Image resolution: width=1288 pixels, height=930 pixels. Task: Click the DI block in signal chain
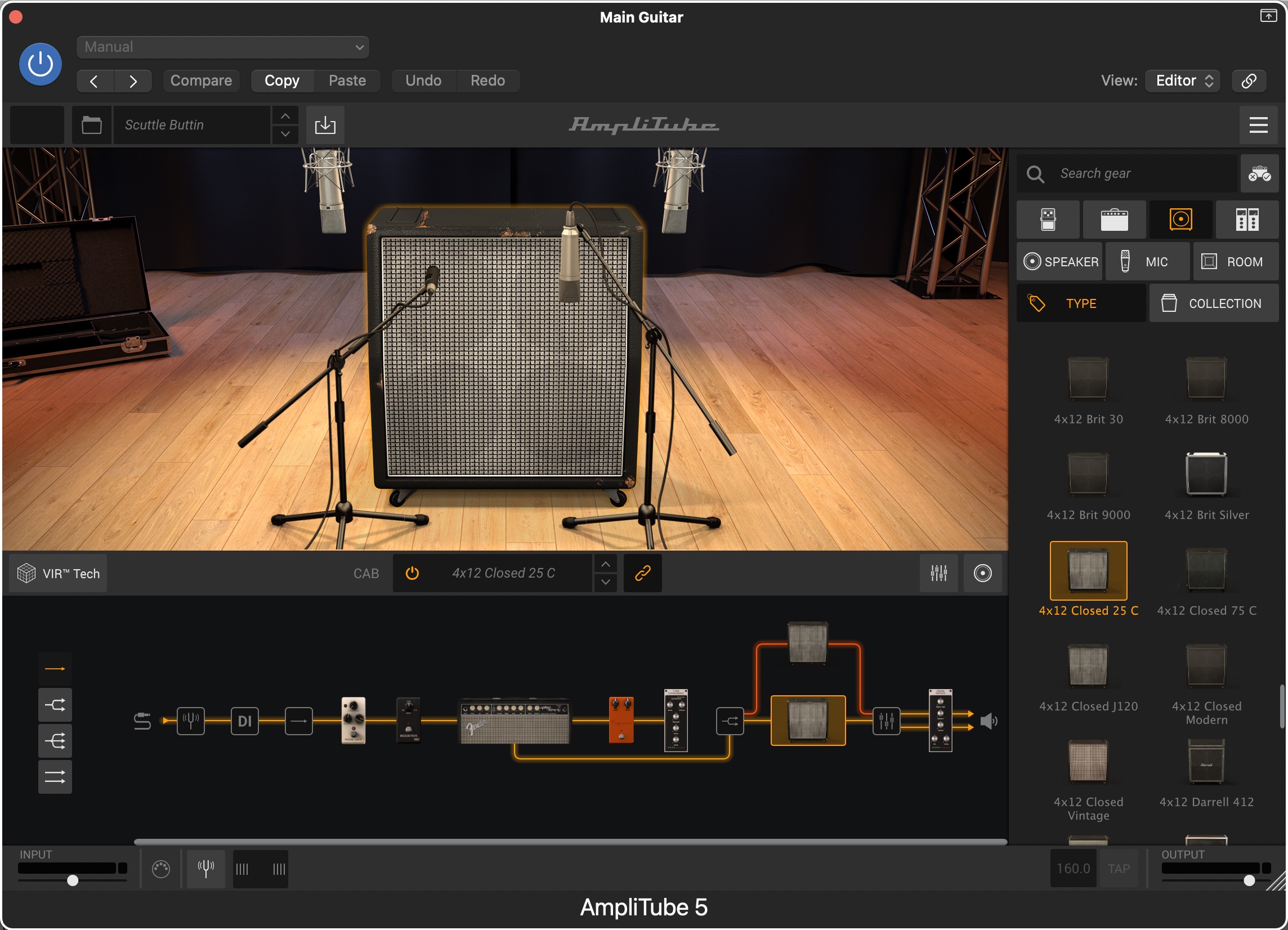click(x=245, y=721)
